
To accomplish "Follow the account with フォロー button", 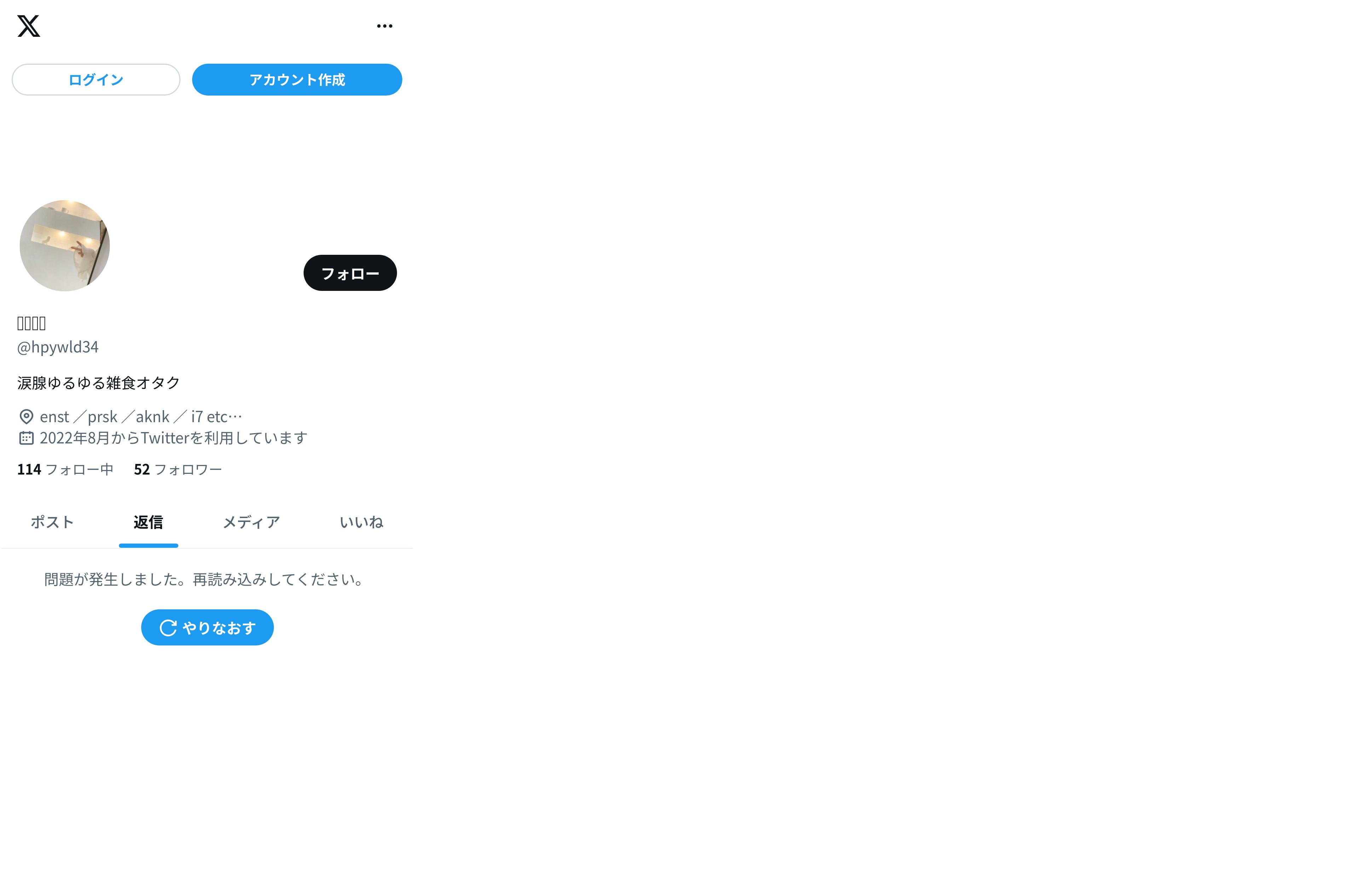I will [350, 273].
